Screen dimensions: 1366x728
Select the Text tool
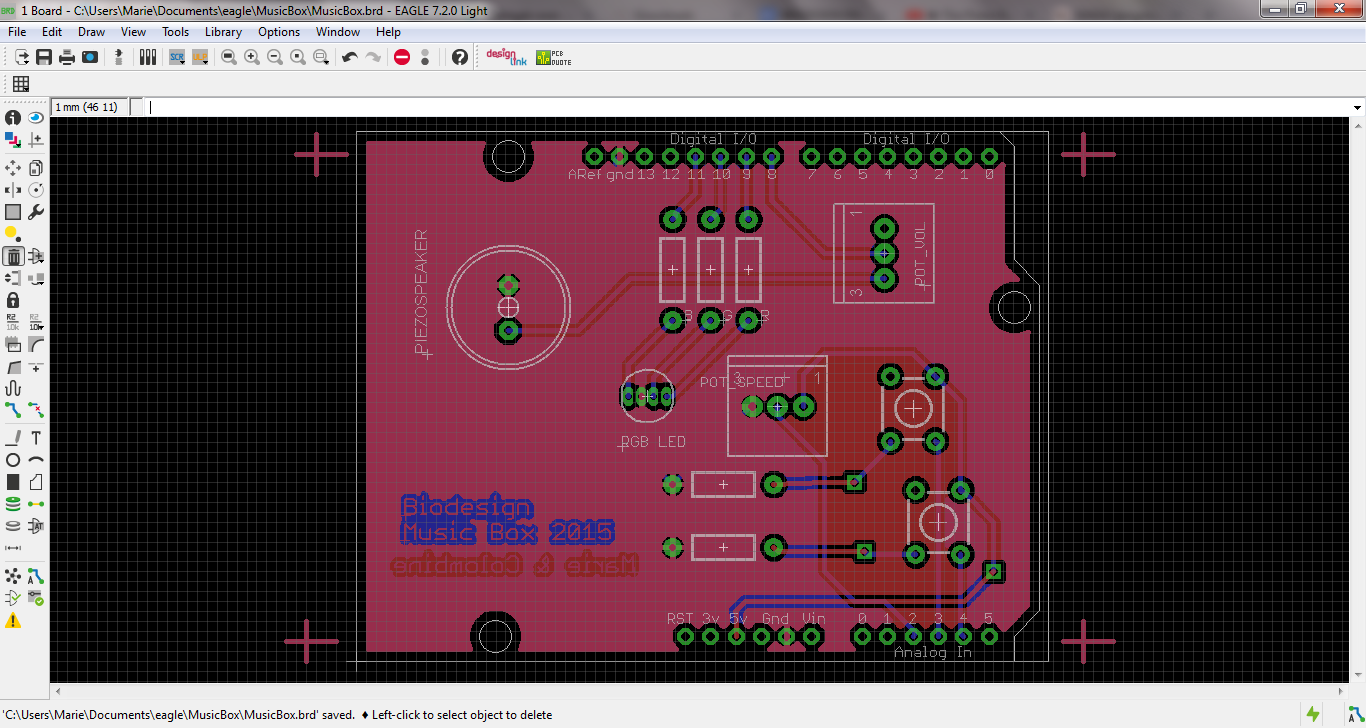click(x=36, y=437)
